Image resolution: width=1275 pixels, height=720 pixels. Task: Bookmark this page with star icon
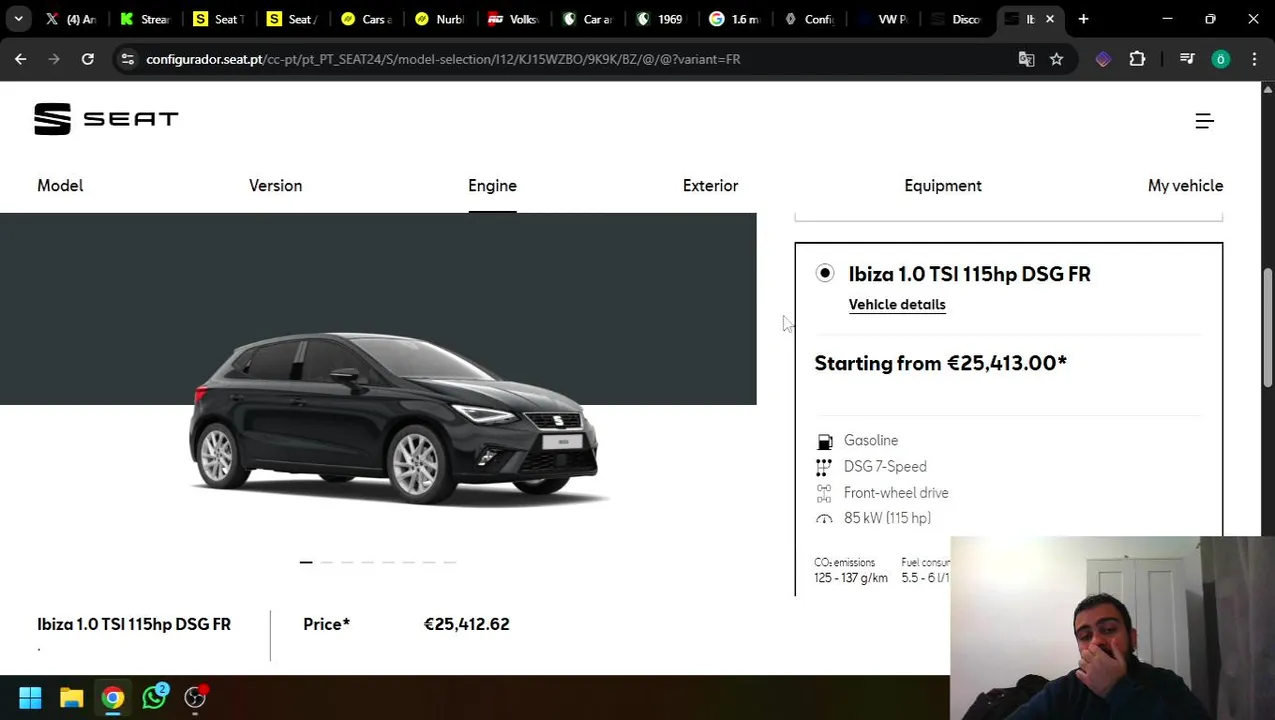pyautogui.click(x=1056, y=59)
